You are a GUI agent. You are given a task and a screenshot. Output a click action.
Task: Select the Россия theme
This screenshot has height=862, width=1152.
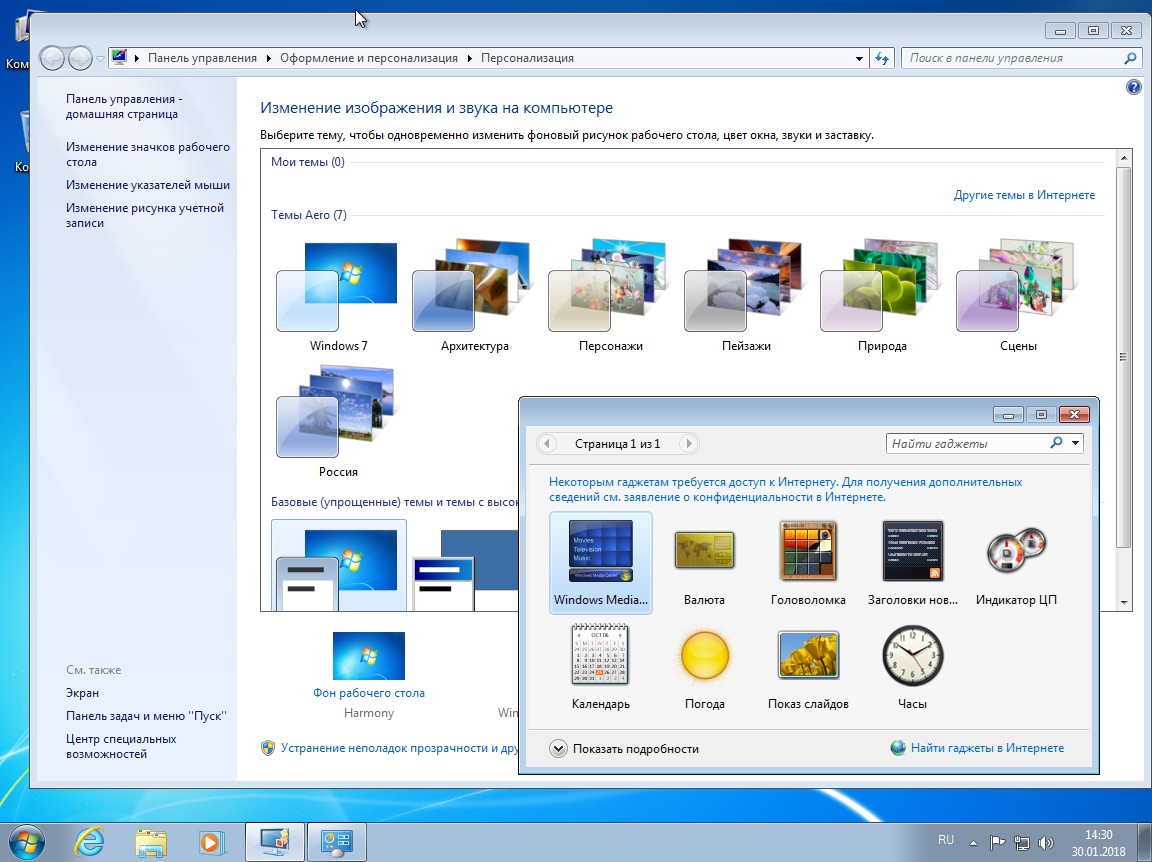(x=338, y=423)
